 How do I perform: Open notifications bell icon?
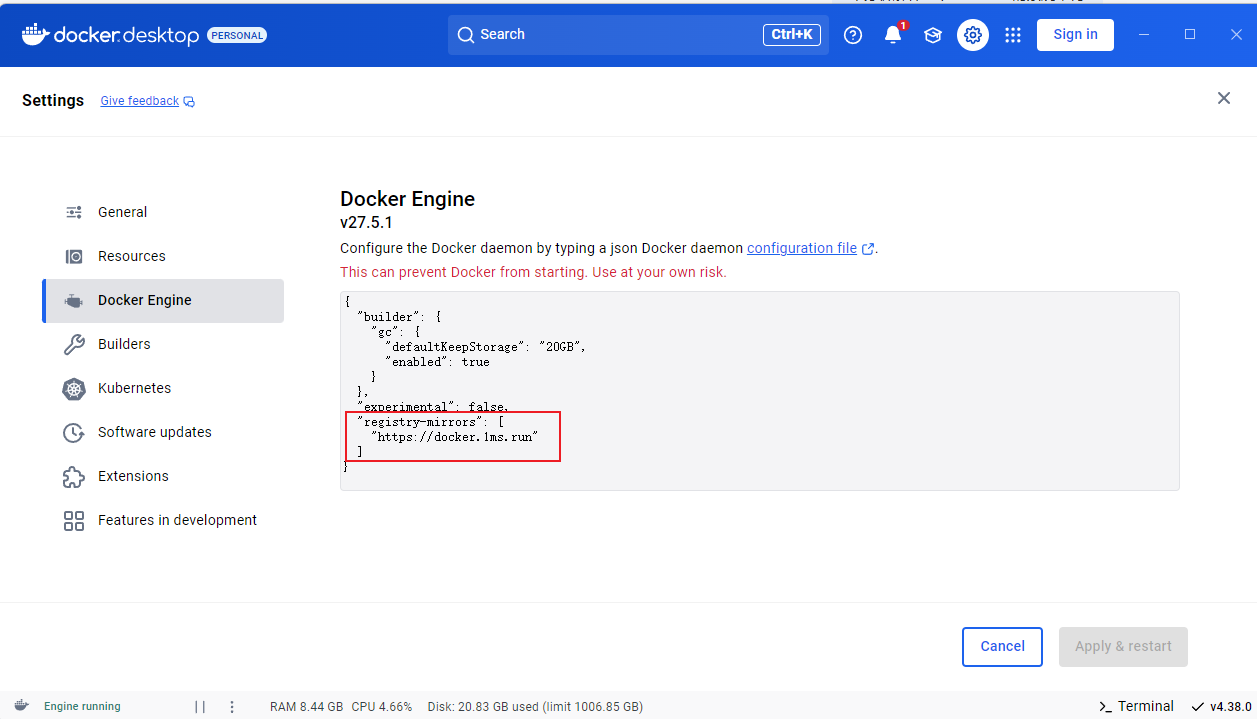coord(893,35)
